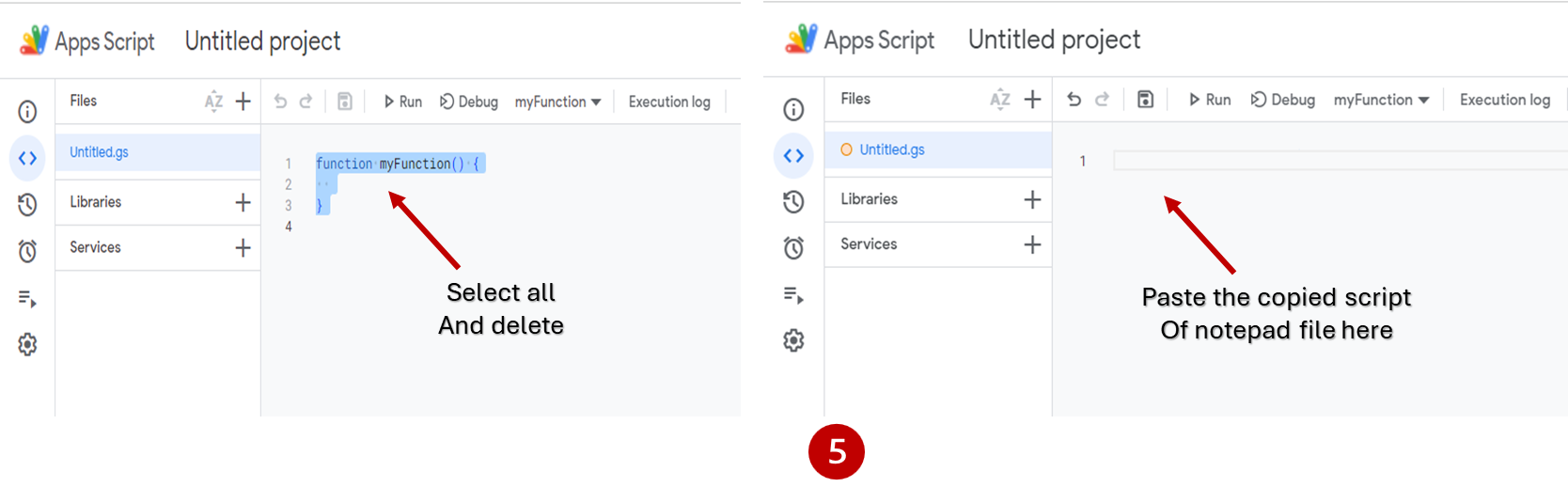The image size is (1568, 487).
Task: Click the Save project icon in right toolbar
Action: pos(1145,100)
